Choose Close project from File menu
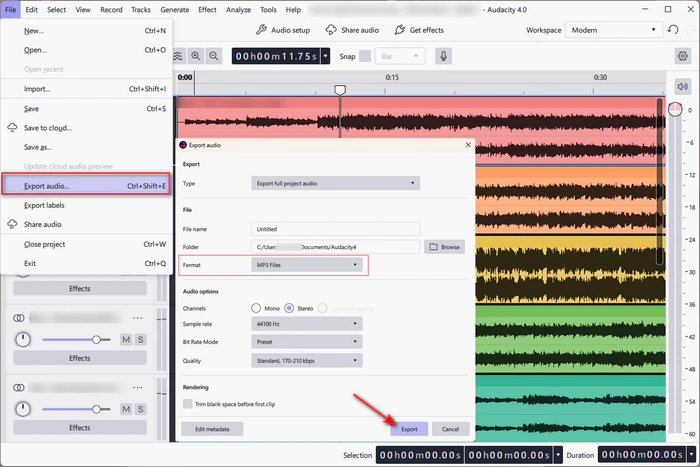Screen dimensions: 700x467 [x=86, y=244]
